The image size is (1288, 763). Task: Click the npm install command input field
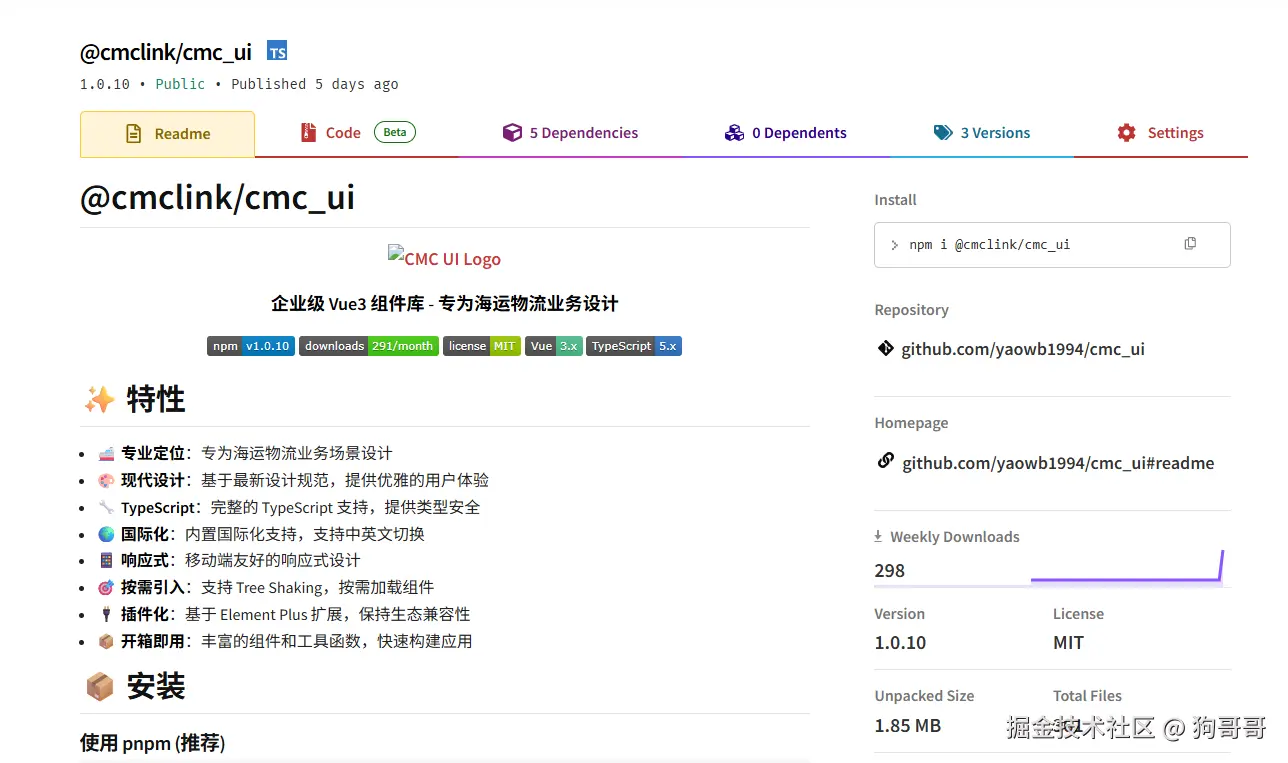(x=1030, y=244)
